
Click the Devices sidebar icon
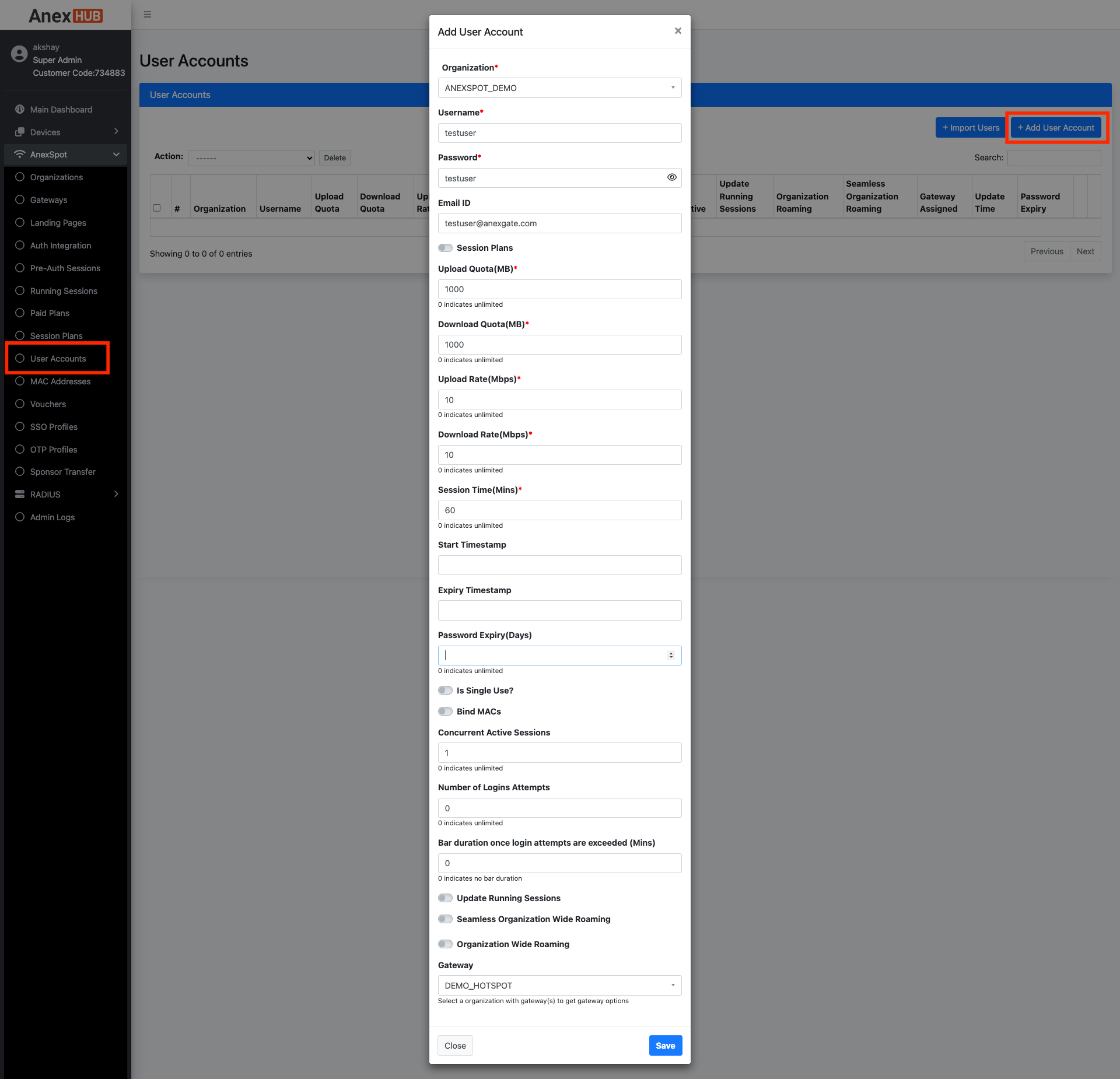[x=20, y=132]
